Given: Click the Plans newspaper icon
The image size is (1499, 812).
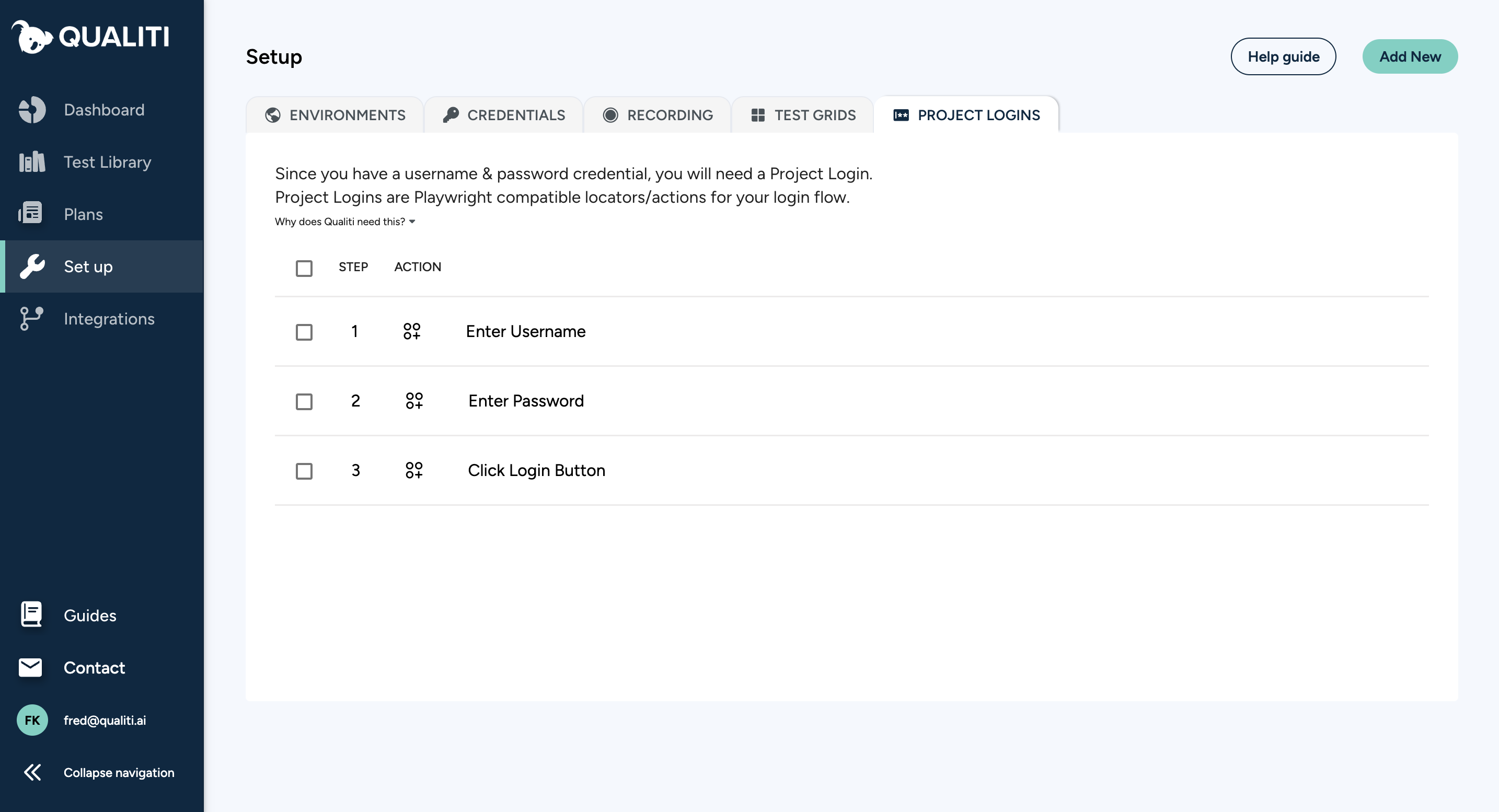Looking at the screenshot, I should pyautogui.click(x=30, y=214).
